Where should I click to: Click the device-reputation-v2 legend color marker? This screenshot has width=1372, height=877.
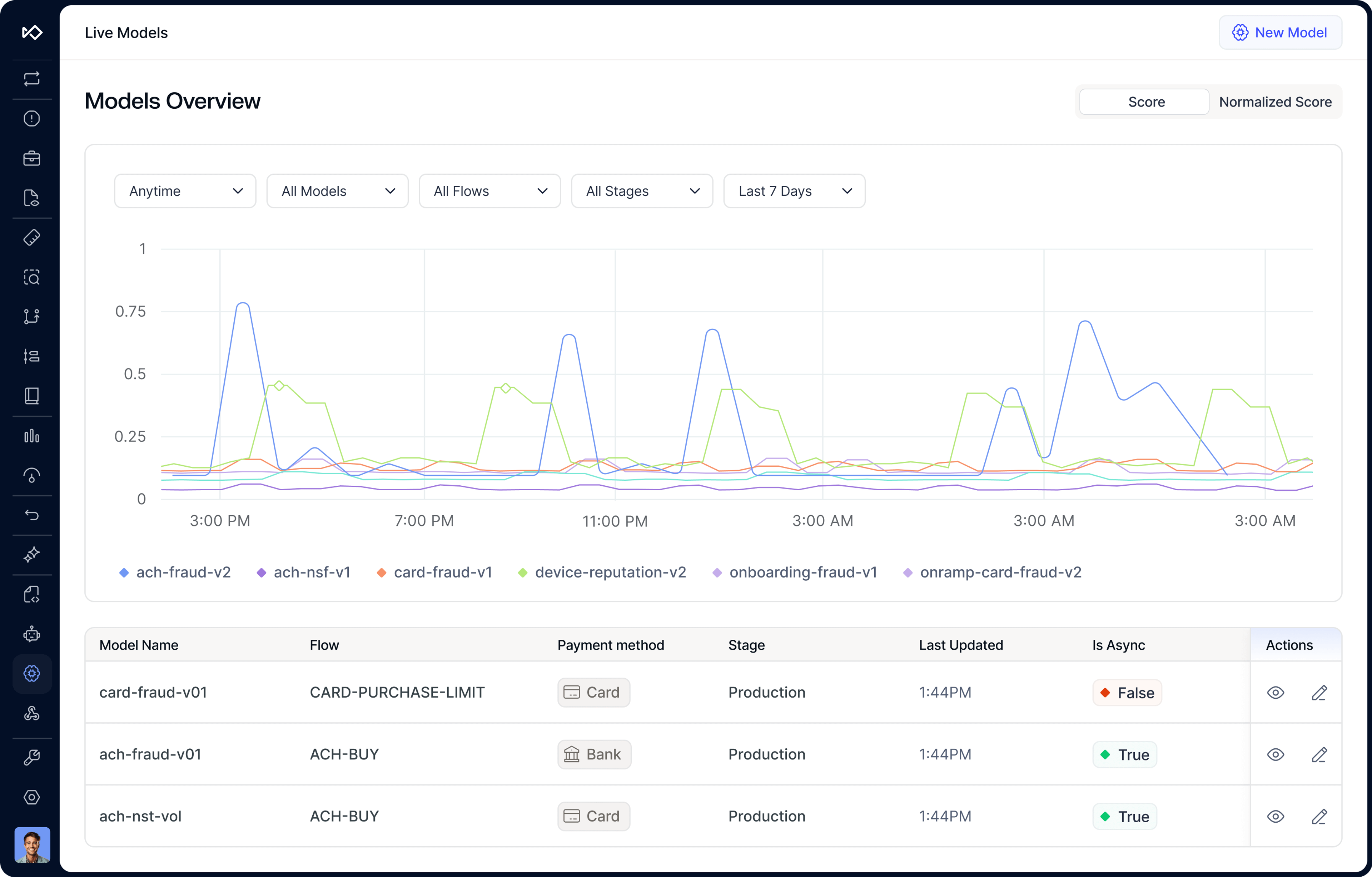(522, 572)
